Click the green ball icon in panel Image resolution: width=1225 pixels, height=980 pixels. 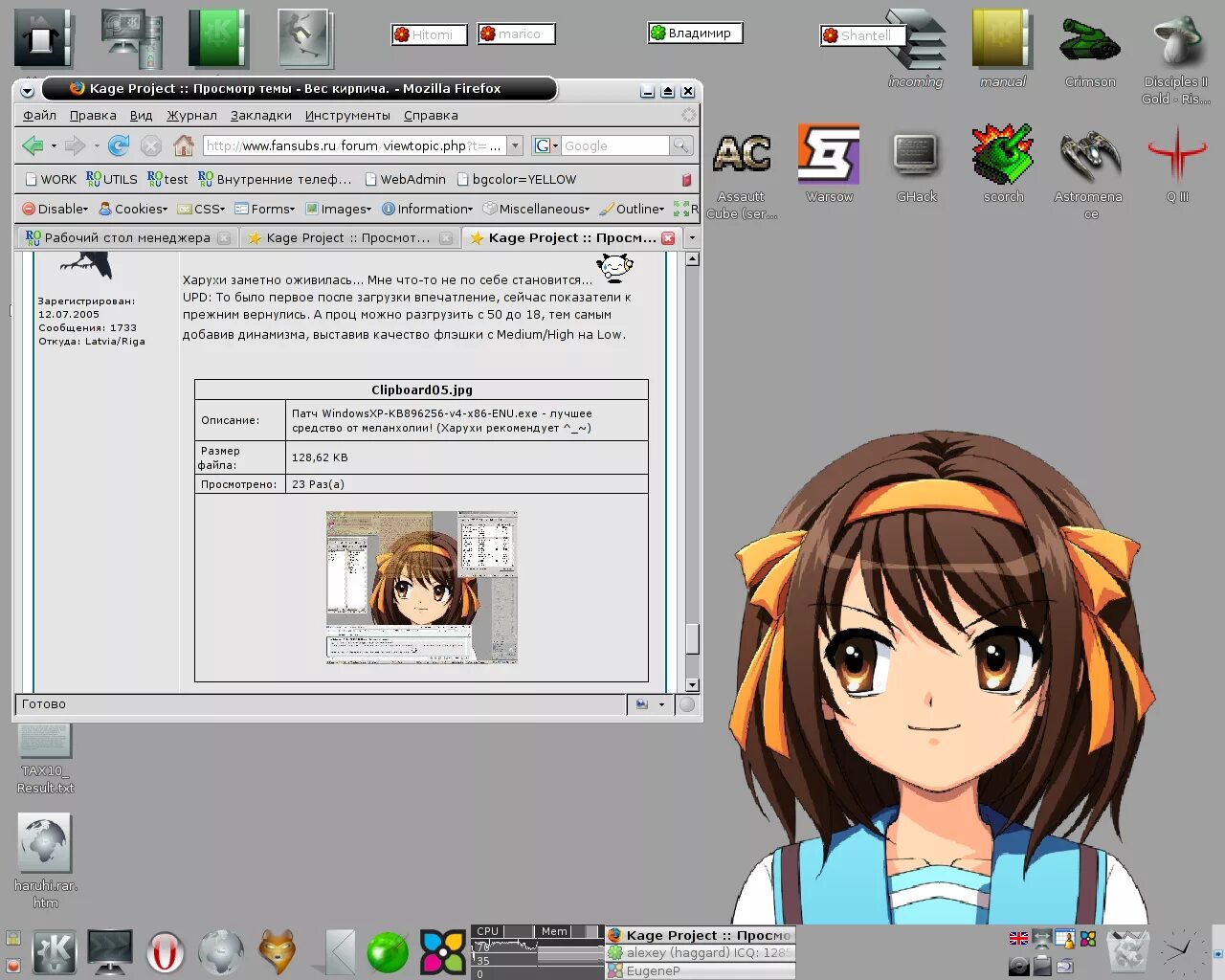pos(388,953)
